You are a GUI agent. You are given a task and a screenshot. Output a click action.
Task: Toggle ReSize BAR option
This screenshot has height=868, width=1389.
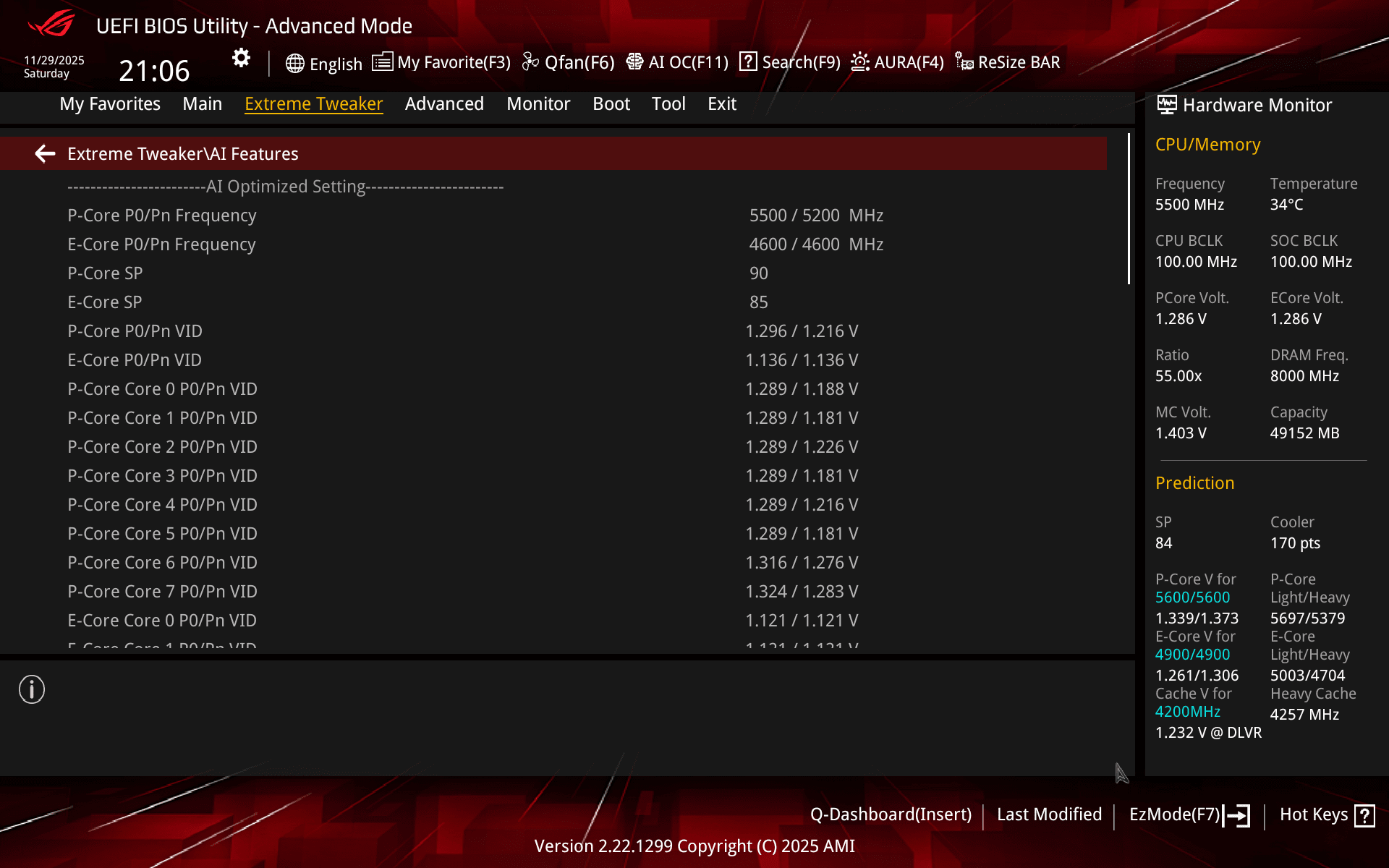point(1008,63)
